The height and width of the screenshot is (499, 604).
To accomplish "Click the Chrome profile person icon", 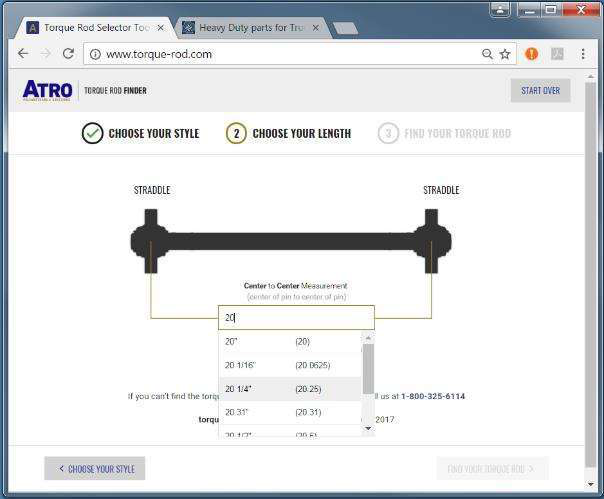I will tap(500, 9).
